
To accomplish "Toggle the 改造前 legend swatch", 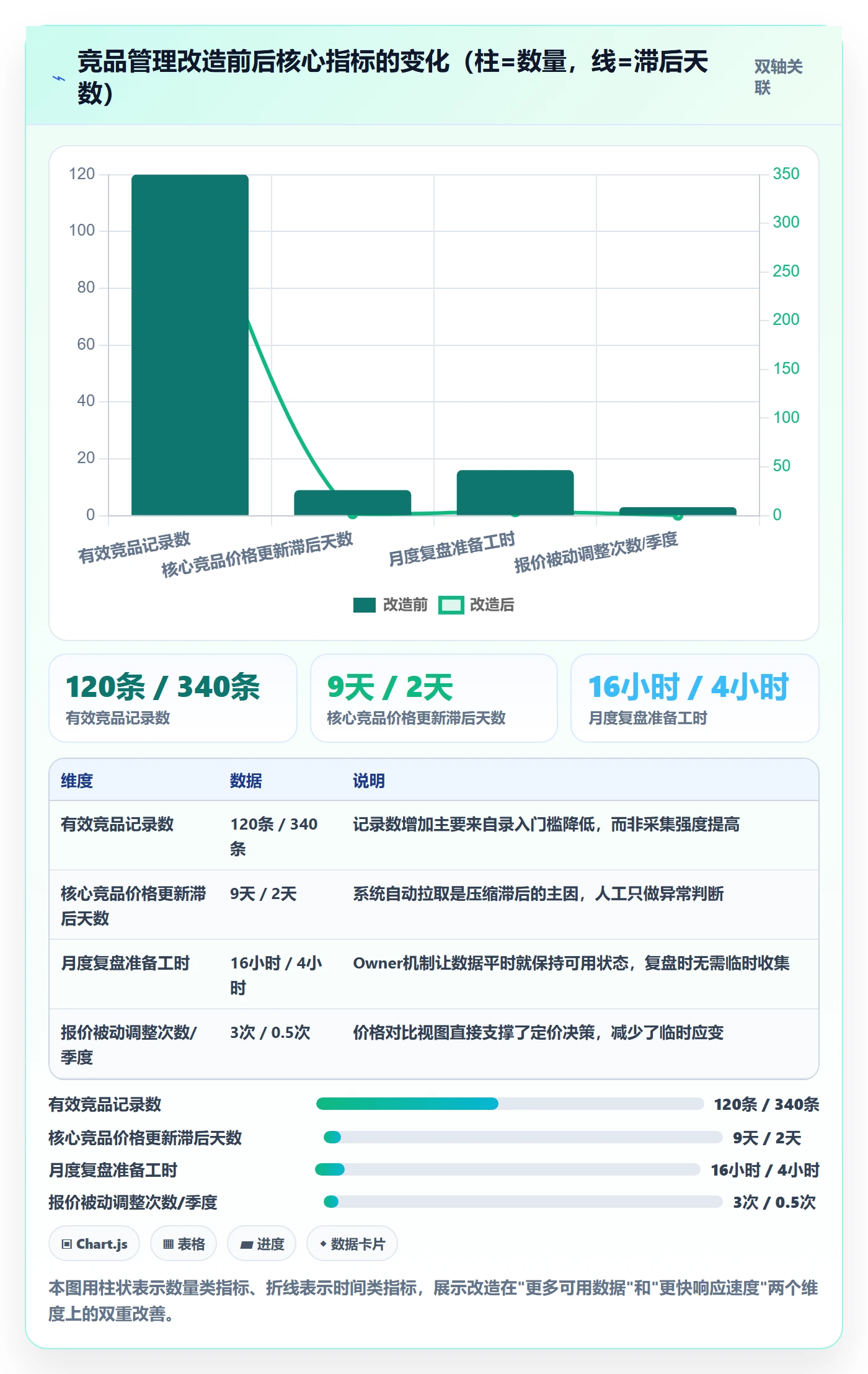I will click(364, 605).
